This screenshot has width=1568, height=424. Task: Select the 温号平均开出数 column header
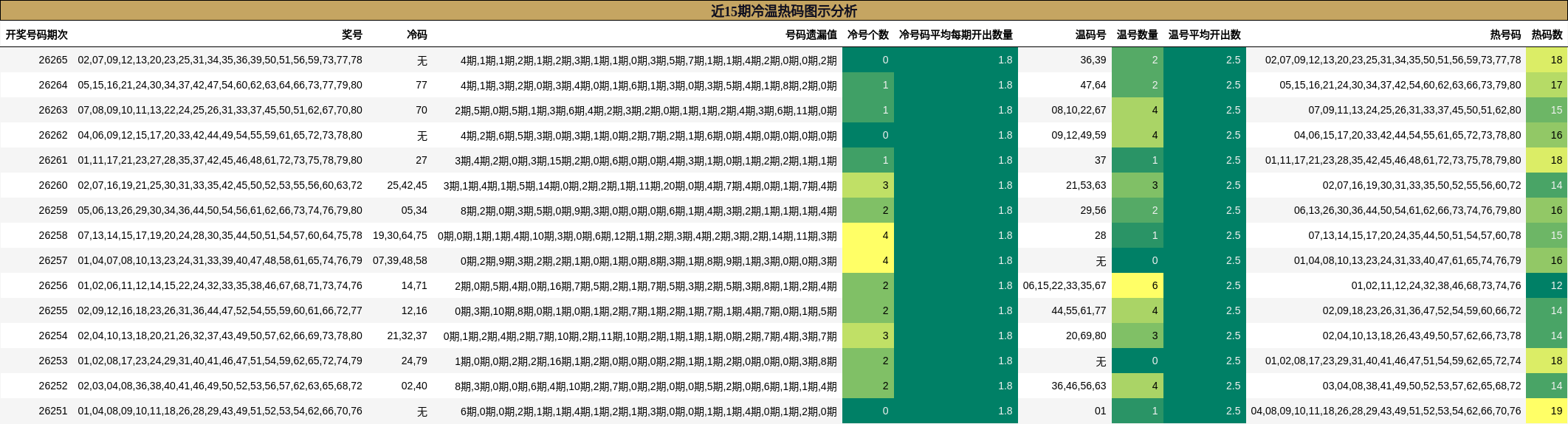coord(1205,35)
